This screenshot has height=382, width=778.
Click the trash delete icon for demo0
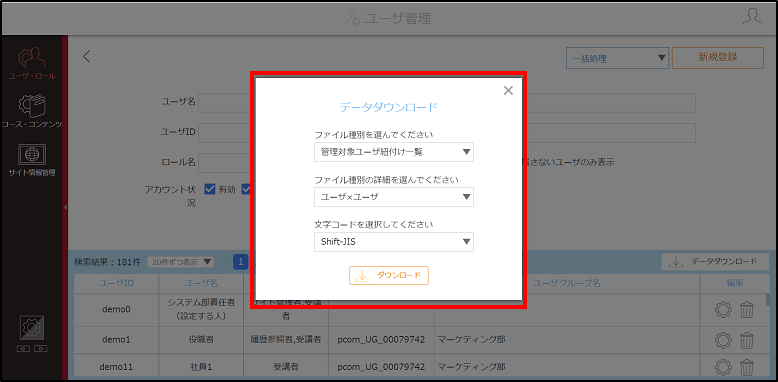click(747, 310)
